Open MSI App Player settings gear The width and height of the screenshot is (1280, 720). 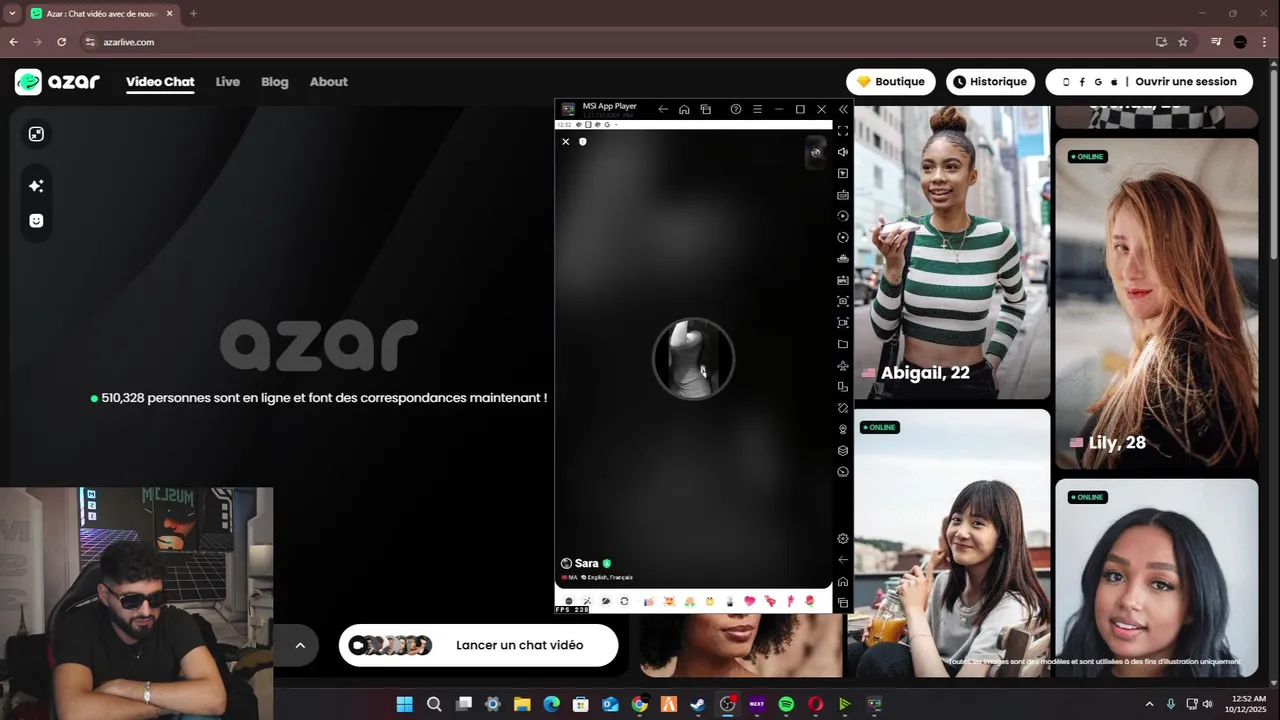click(843, 538)
